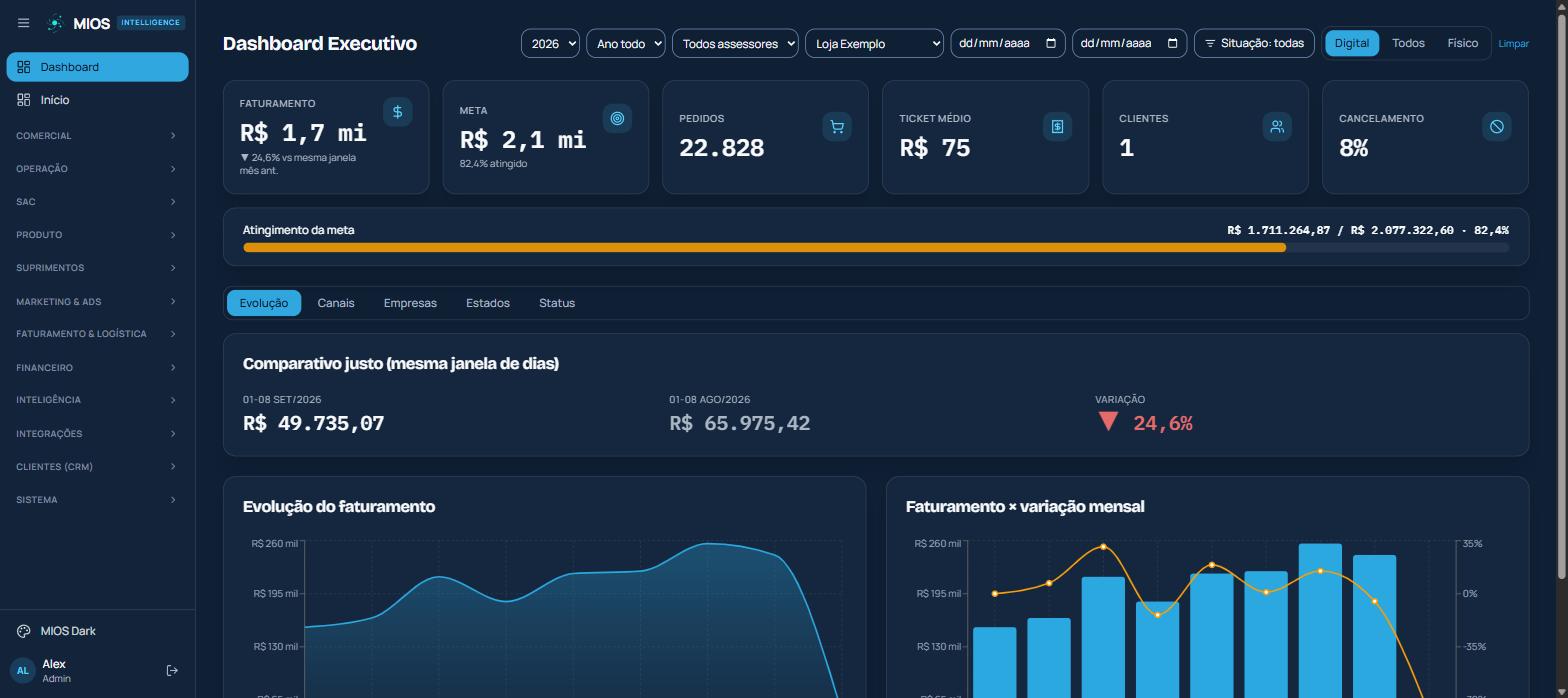This screenshot has height=698, width=1568.
Task: Open MIOS Dark theme selector
Action: click(x=97, y=631)
